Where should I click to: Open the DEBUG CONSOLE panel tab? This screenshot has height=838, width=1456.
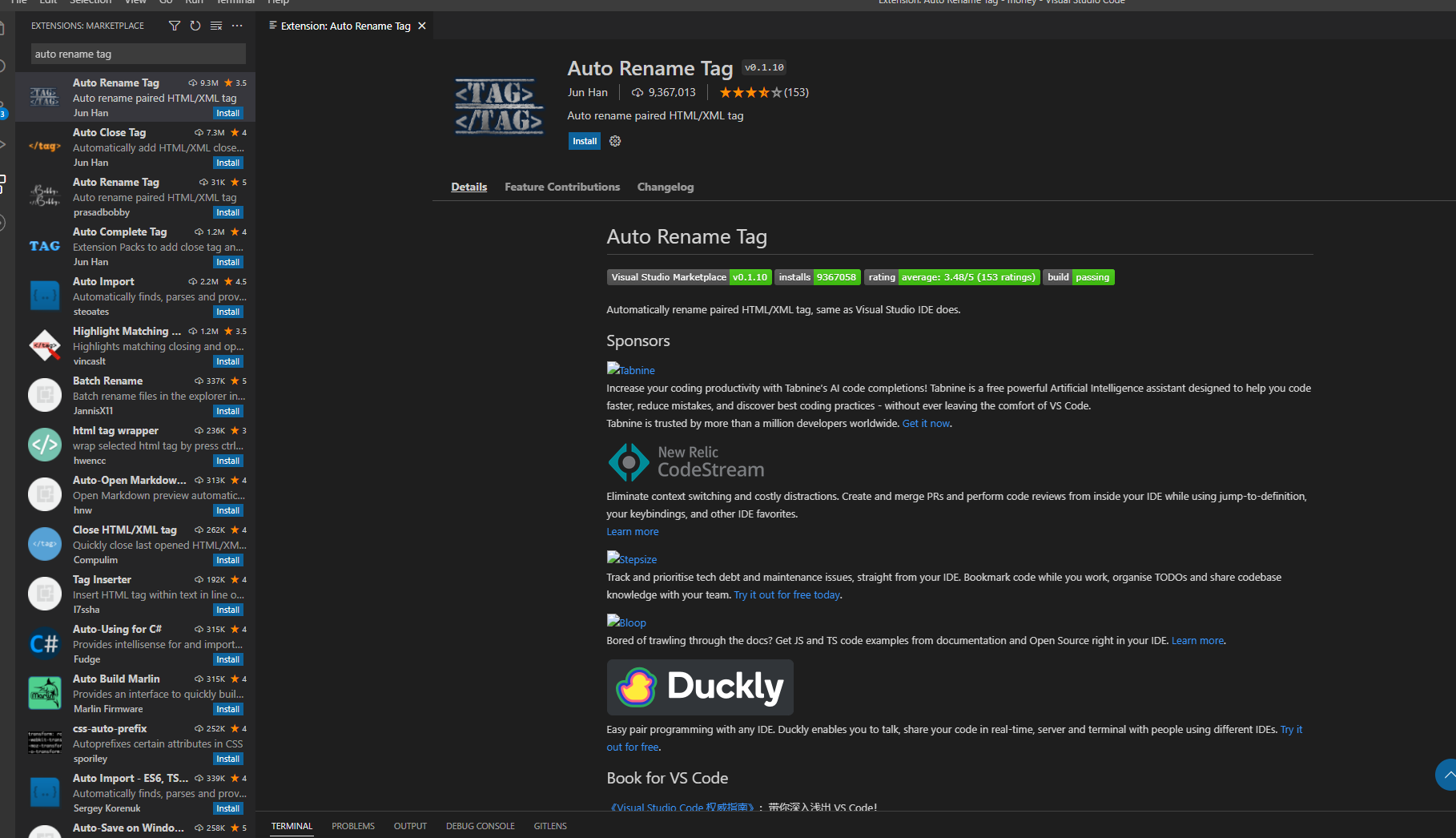point(481,826)
